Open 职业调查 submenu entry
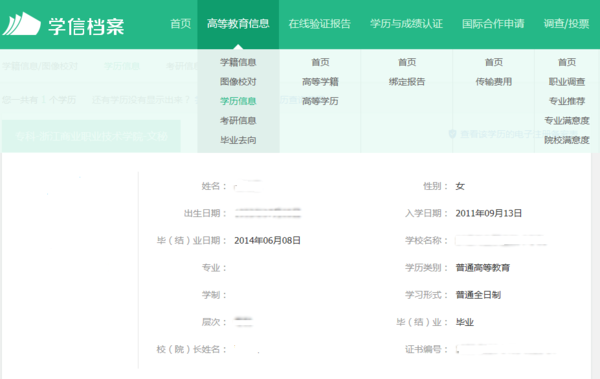 click(567, 82)
